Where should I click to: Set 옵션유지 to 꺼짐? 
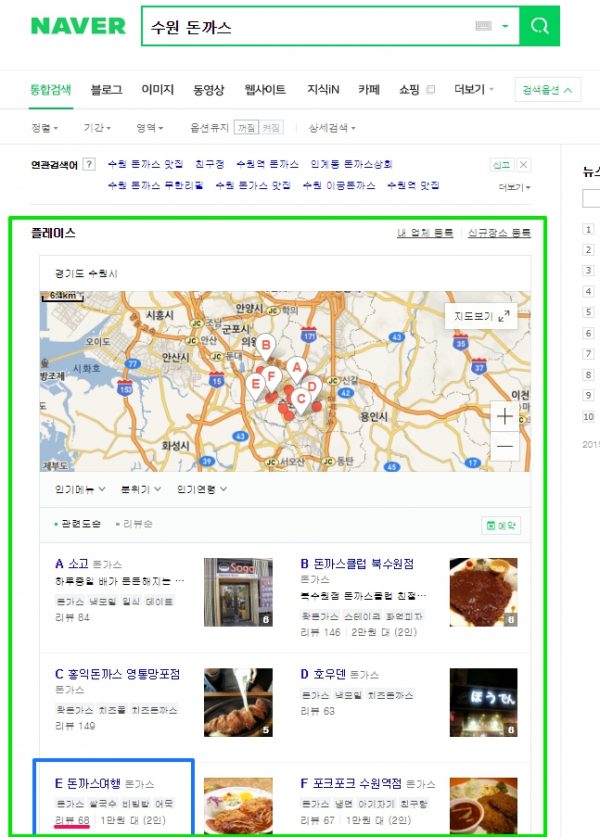[246, 128]
